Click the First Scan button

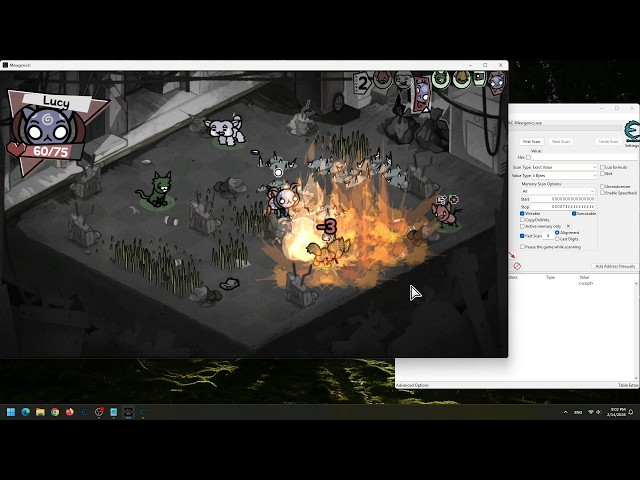coord(531,141)
